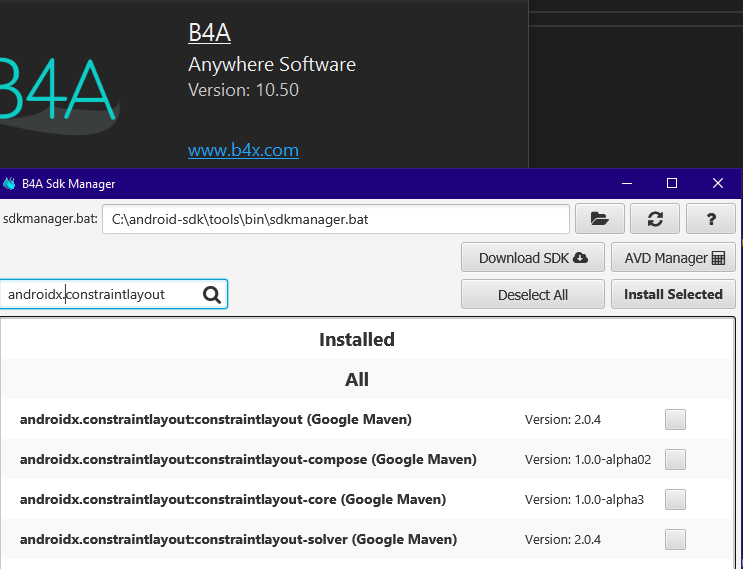743x569 pixels.
Task: Focus the sdkmanager.bat path field
Action: (335, 219)
